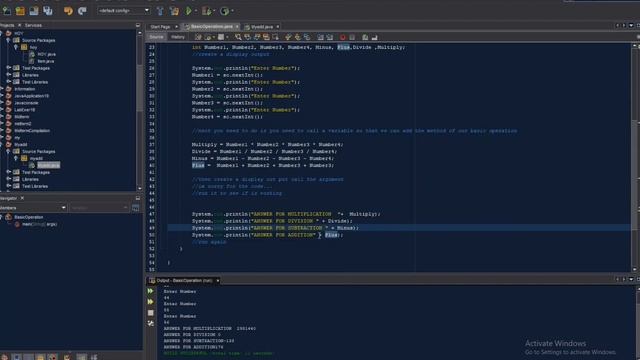Click the Debug Project icon
Screen dimensions: 640x360
(x=207, y=11)
